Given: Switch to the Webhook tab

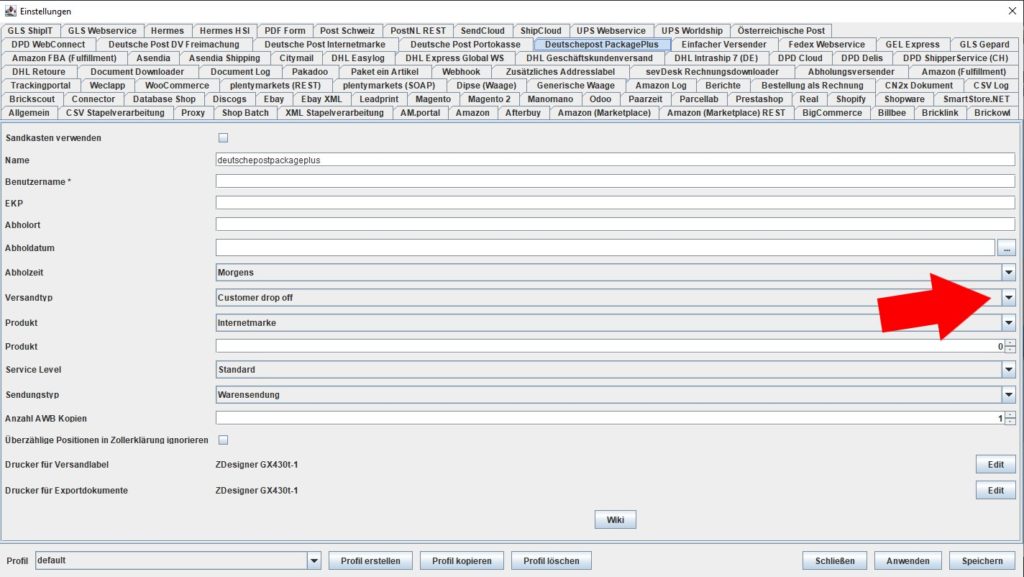Looking at the screenshot, I should (x=461, y=72).
